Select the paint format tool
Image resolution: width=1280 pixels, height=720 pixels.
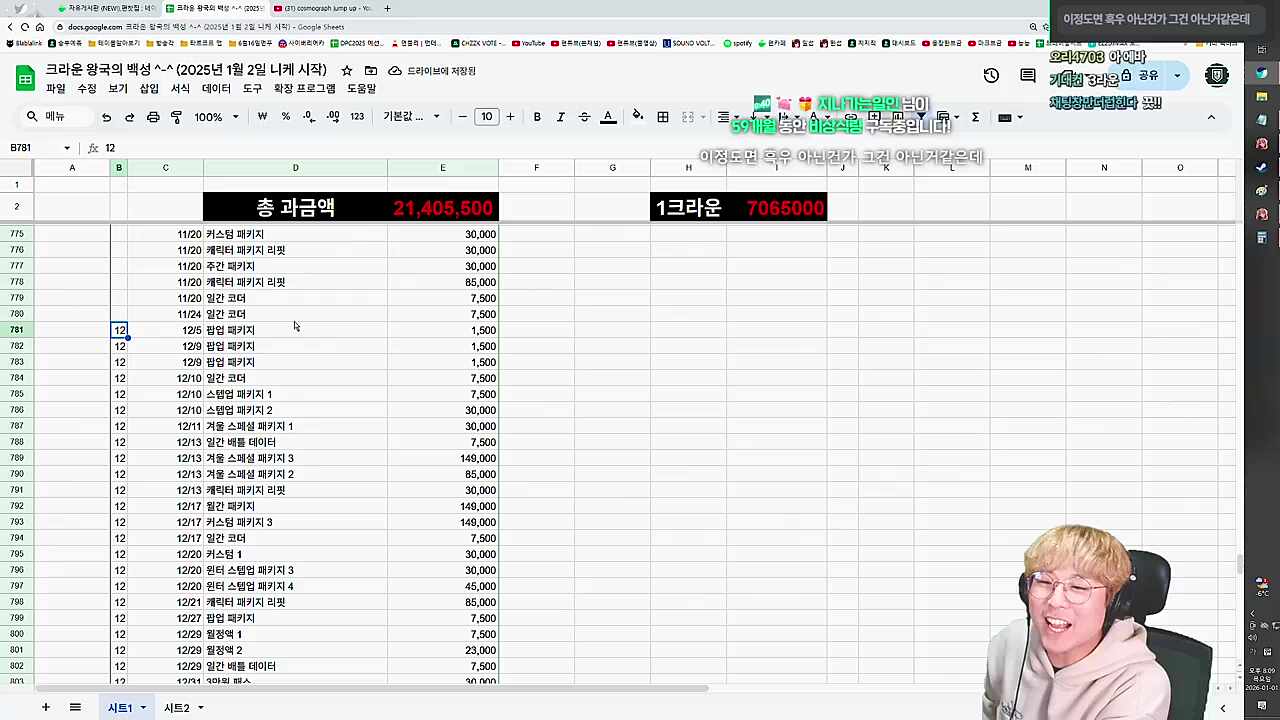176,117
